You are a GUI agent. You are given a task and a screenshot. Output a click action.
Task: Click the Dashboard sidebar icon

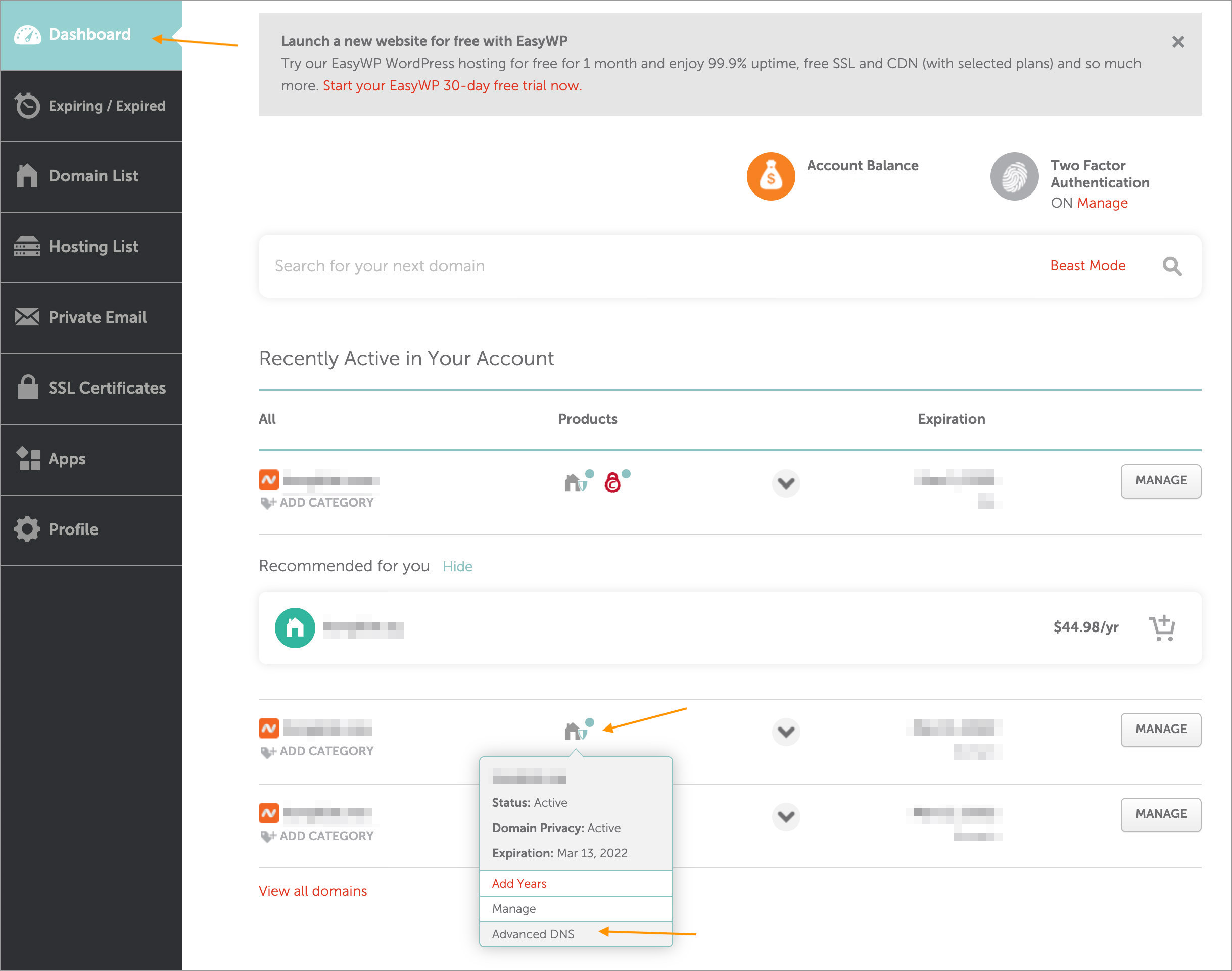pyautogui.click(x=27, y=34)
